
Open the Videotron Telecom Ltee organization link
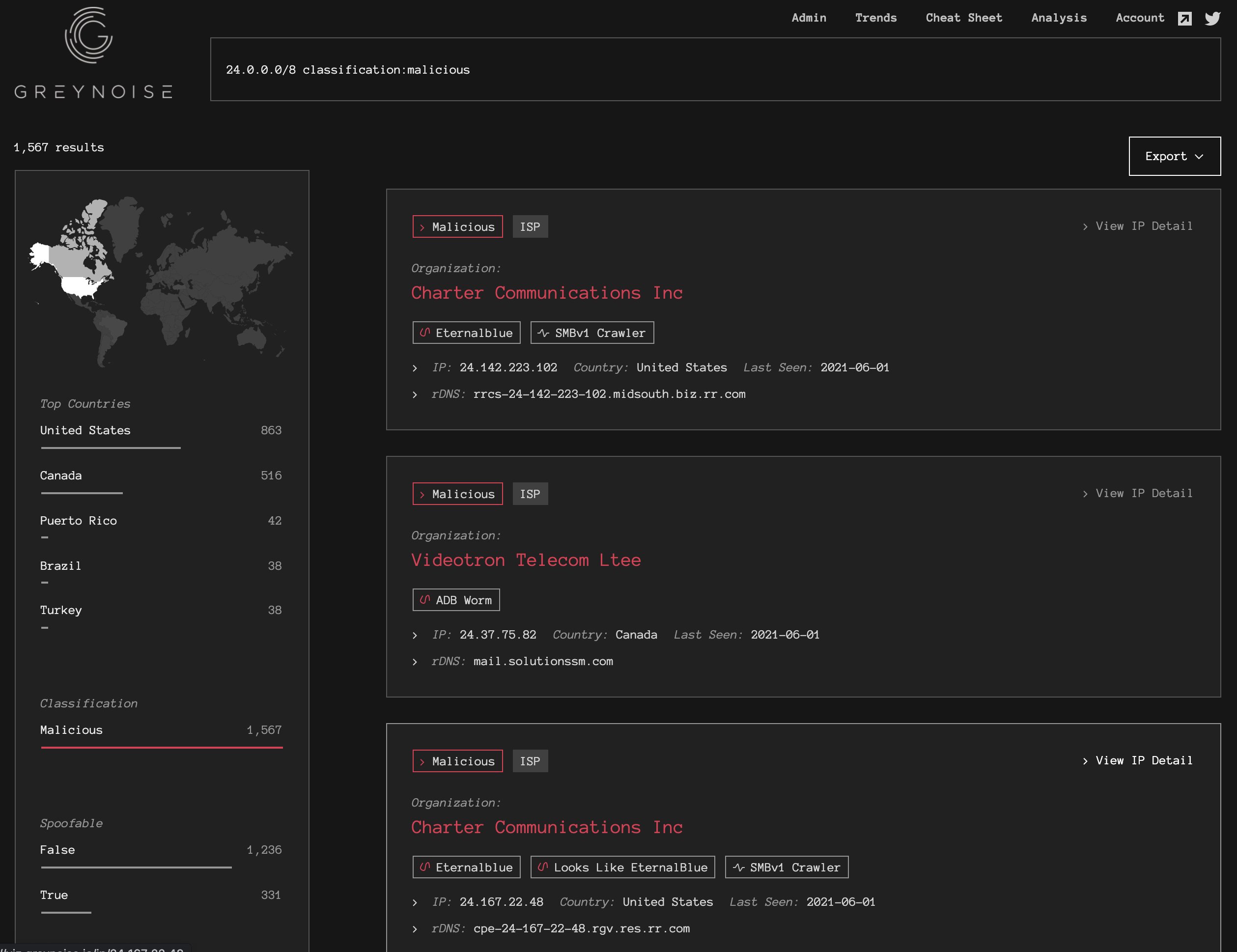(526, 560)
